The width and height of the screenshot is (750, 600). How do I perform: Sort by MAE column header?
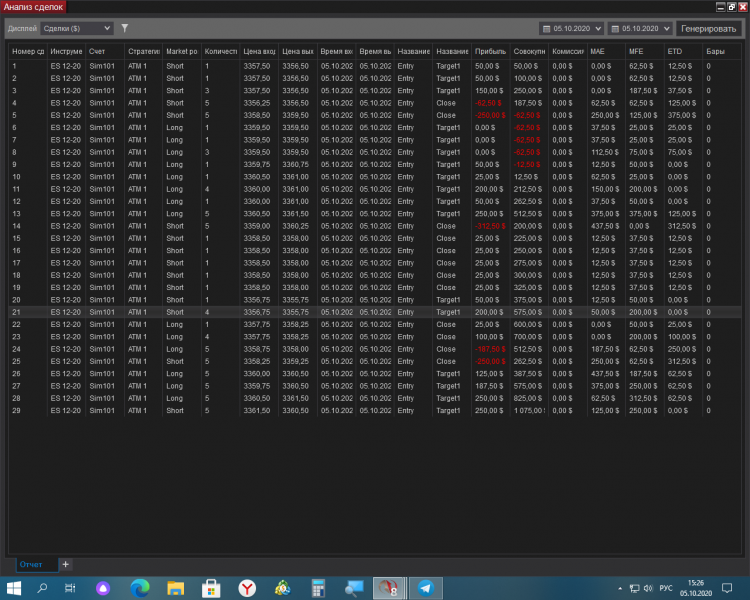point(607,51)
